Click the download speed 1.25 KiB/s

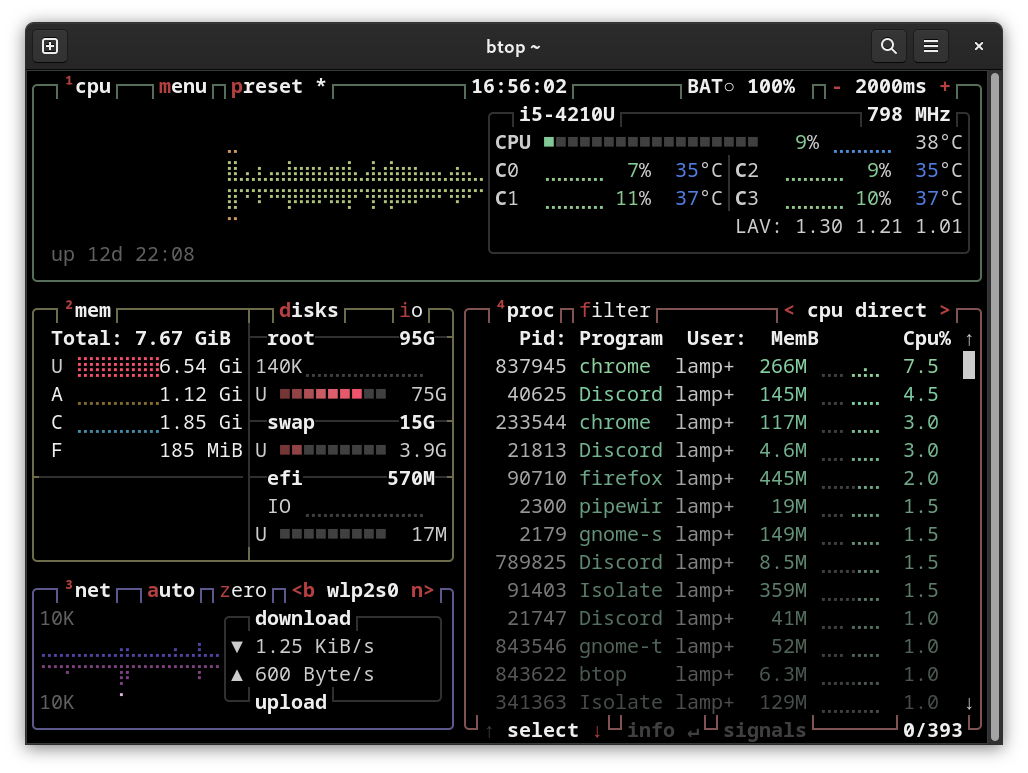pyautogui.click(x=315, y=646)
